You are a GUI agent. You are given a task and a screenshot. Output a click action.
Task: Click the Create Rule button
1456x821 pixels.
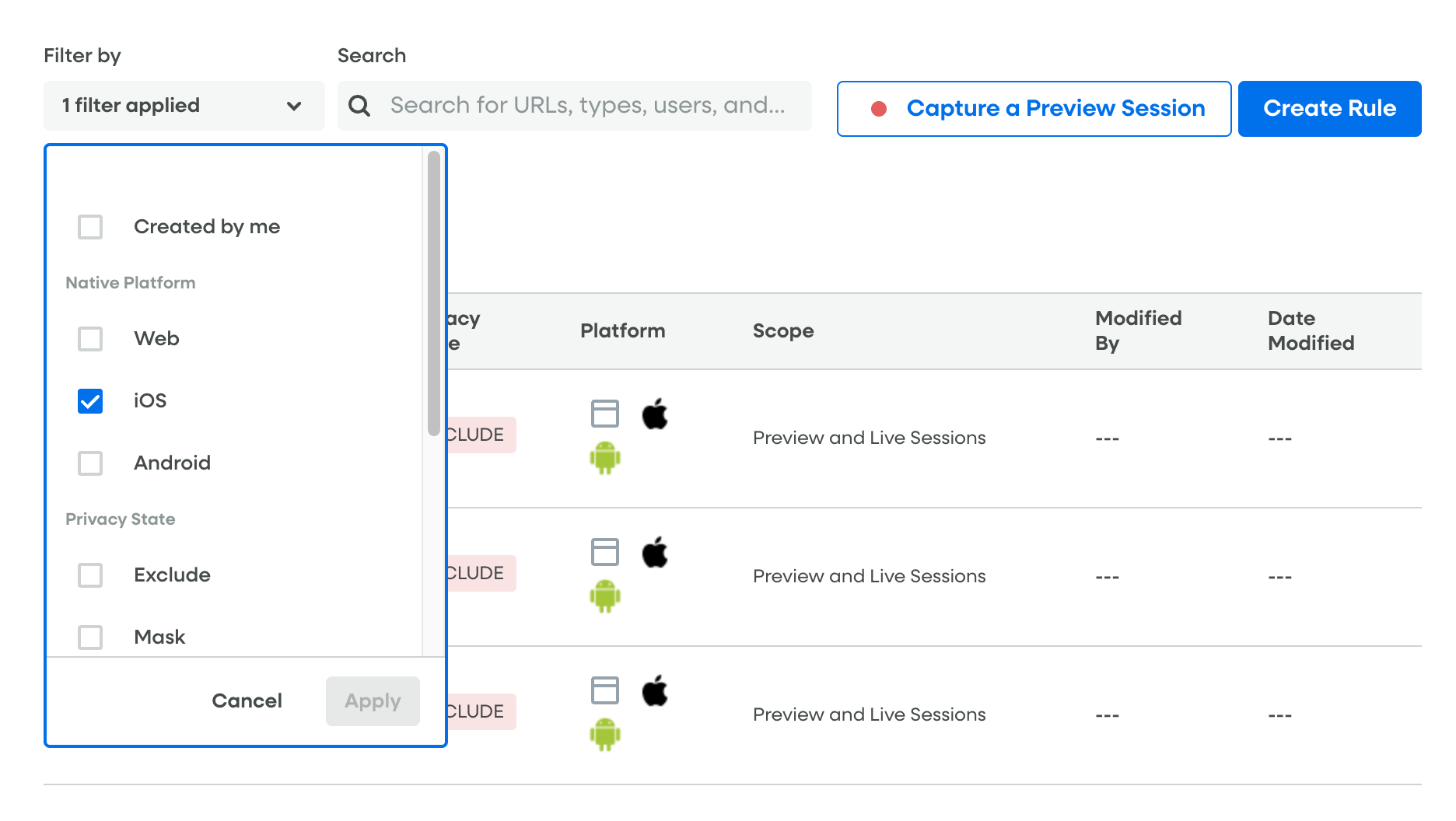point(1328,109)
